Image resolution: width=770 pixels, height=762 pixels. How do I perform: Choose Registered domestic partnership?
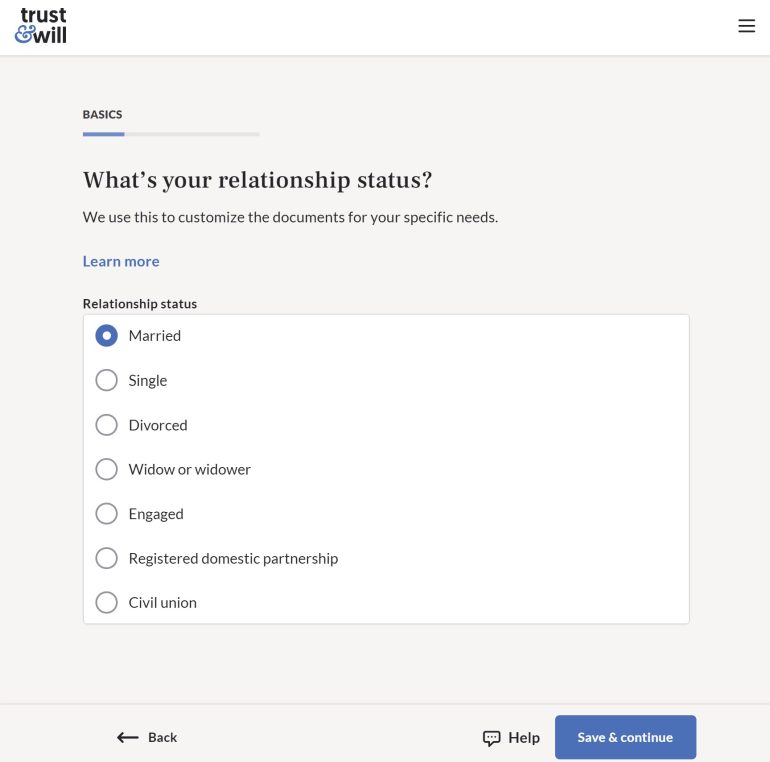click(106, 558)
